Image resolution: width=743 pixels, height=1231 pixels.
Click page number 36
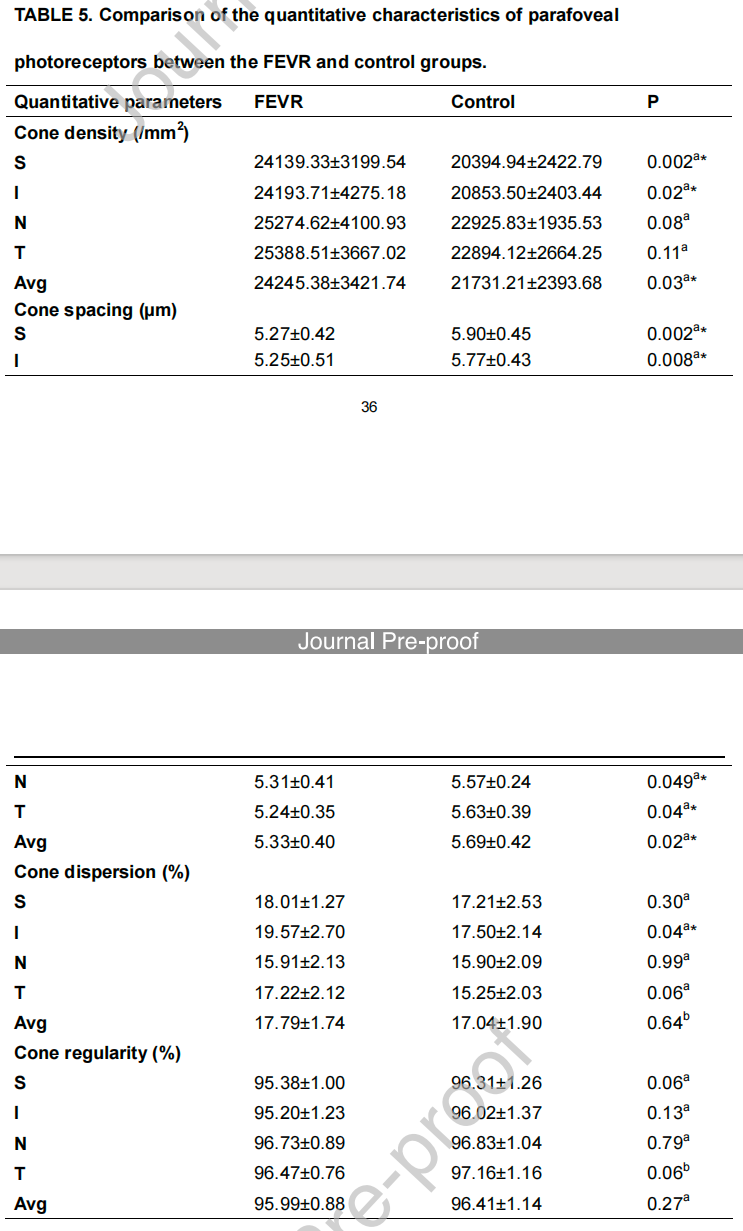click(369, 407)
